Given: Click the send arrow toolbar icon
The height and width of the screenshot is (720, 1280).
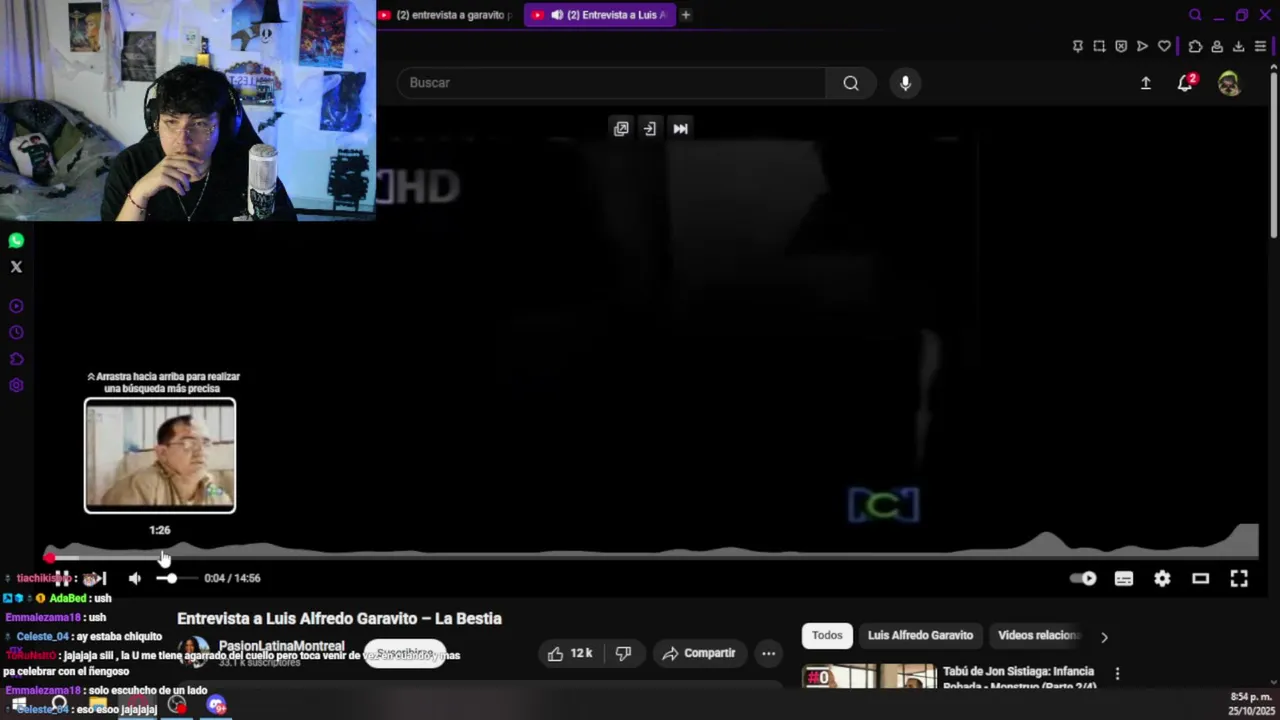Looking at the screenshot, I should (1142, 46).
